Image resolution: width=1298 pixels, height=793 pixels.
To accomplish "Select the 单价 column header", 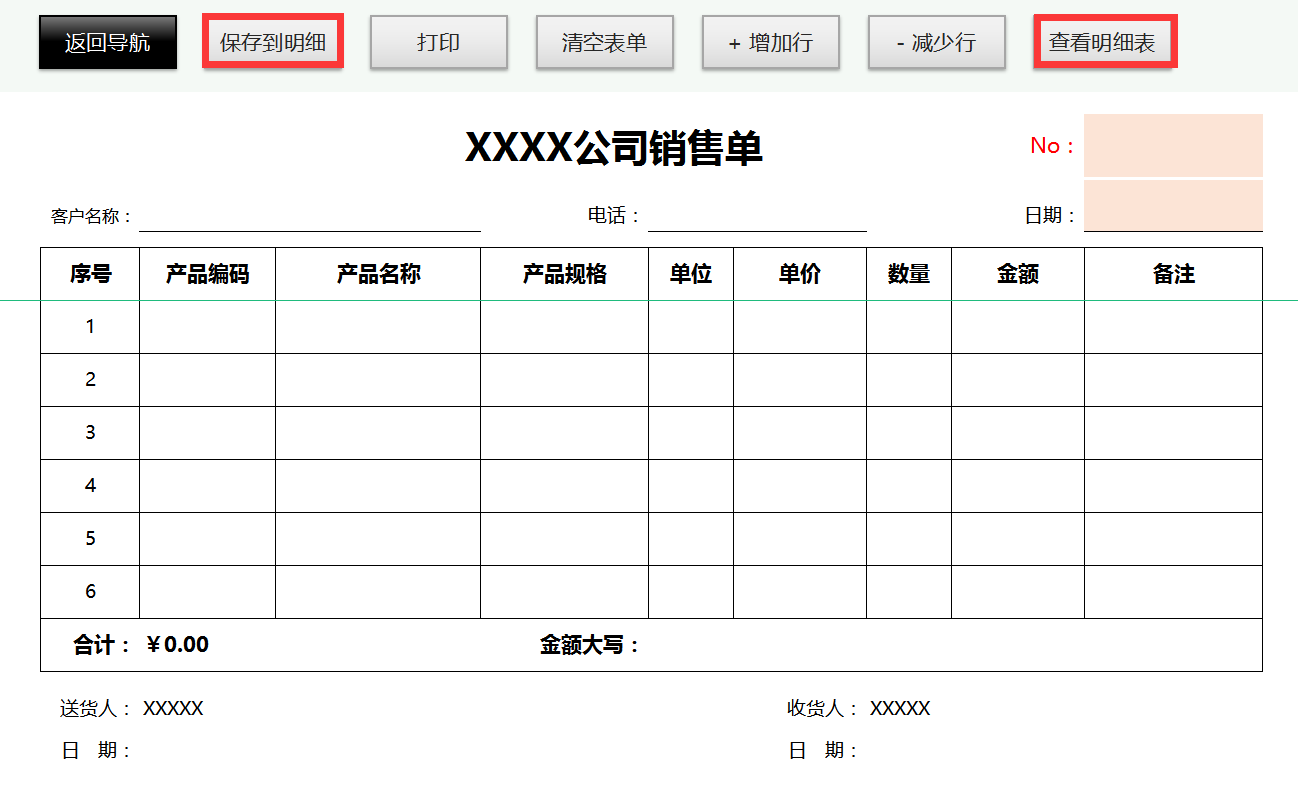I will (x=800, y=274).
